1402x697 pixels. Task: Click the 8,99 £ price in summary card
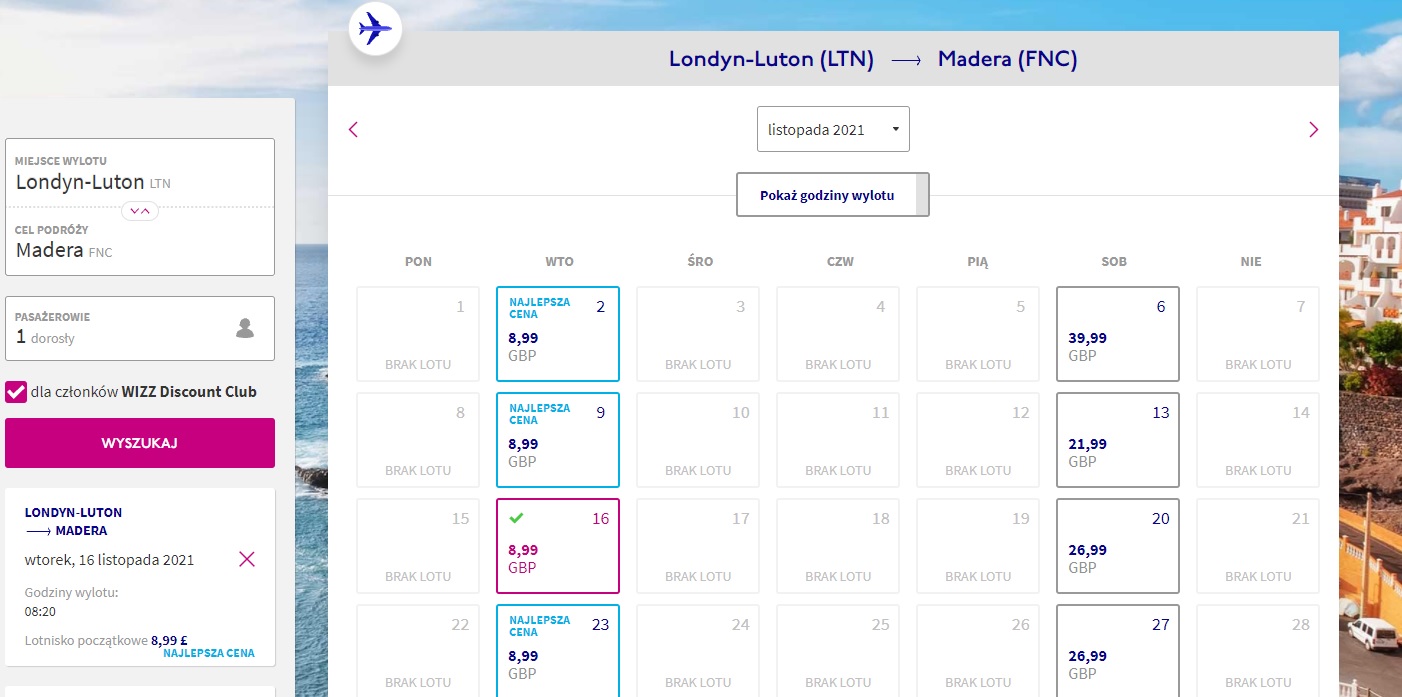[x=170, y=640]
